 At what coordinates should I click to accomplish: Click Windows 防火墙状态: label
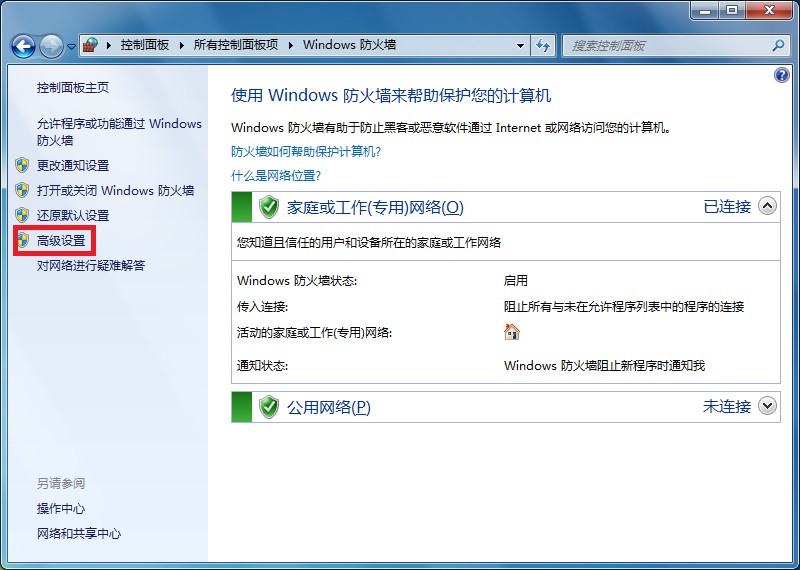(297, 281)
